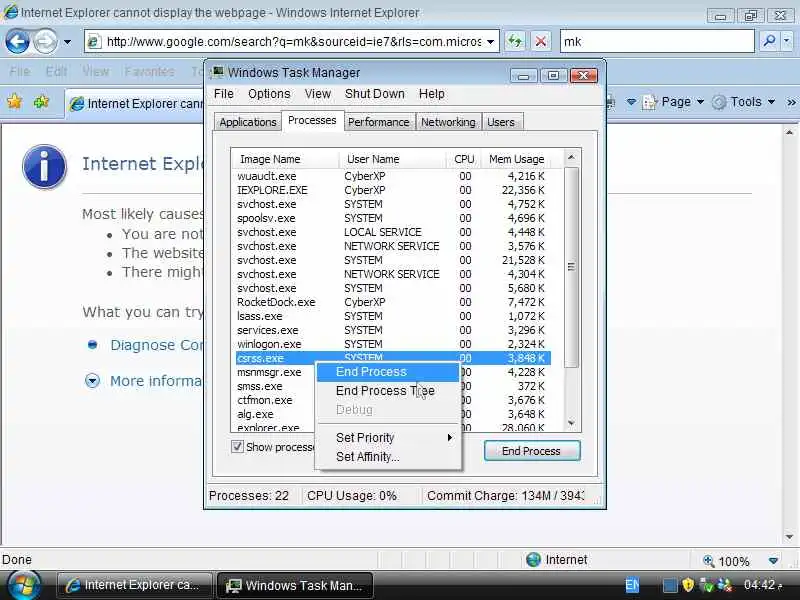Click the Internet zone globe icon
The width and height of the screenshot is (800, 600).
(x=533, y=560)
